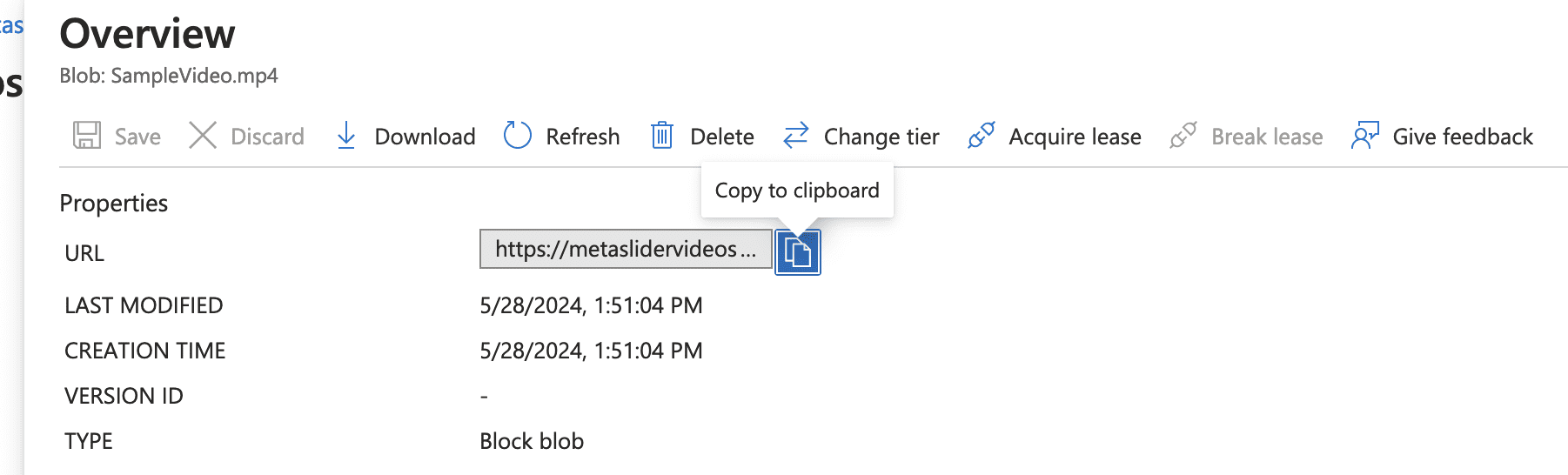The height and width of the screenshot is (475, 1568).
Task: Click the trash can Delete icon
Action: (662, 136)
